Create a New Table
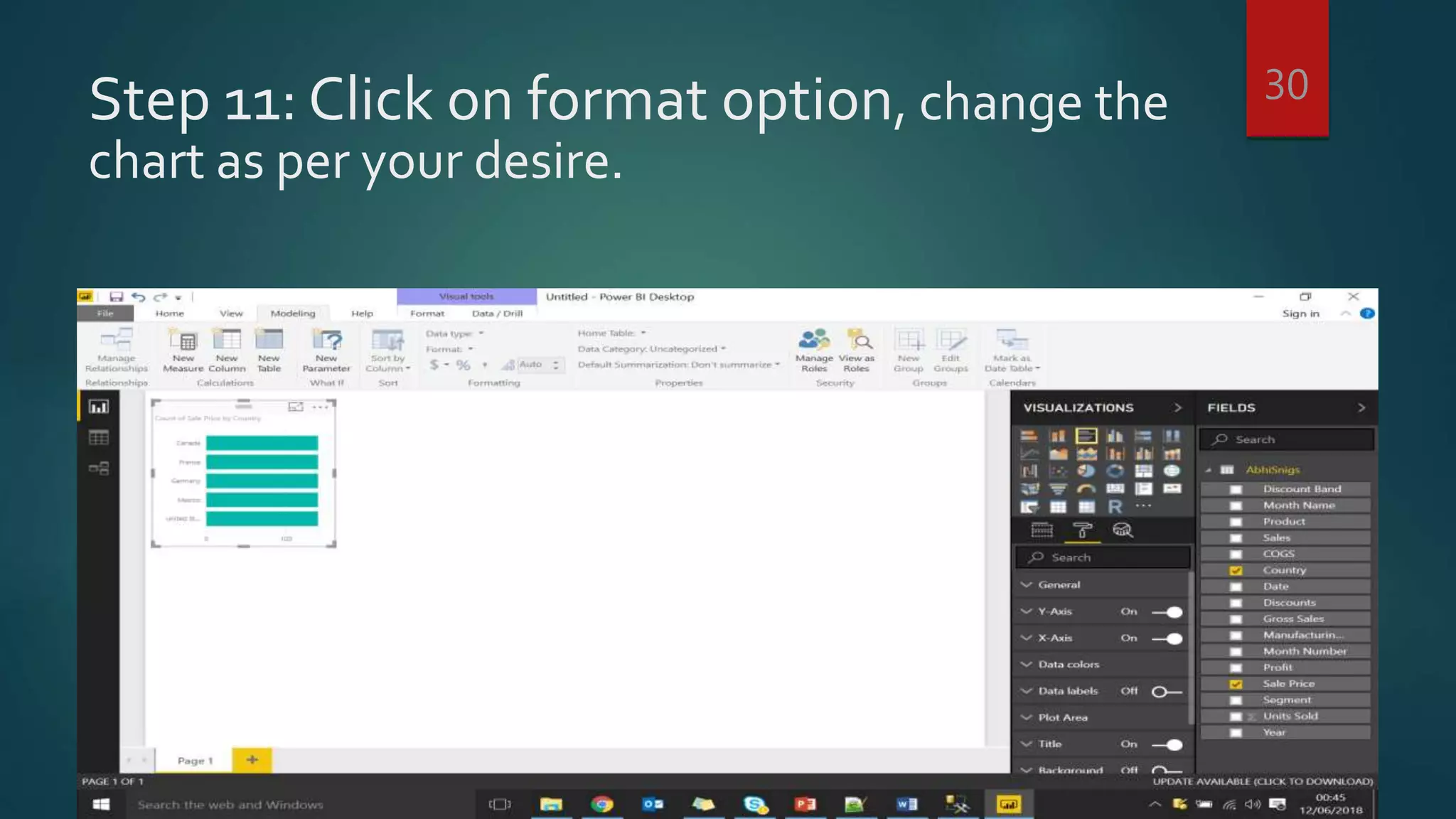The width and height of the screenshot is (1456, 819). [x=269, y=350]
